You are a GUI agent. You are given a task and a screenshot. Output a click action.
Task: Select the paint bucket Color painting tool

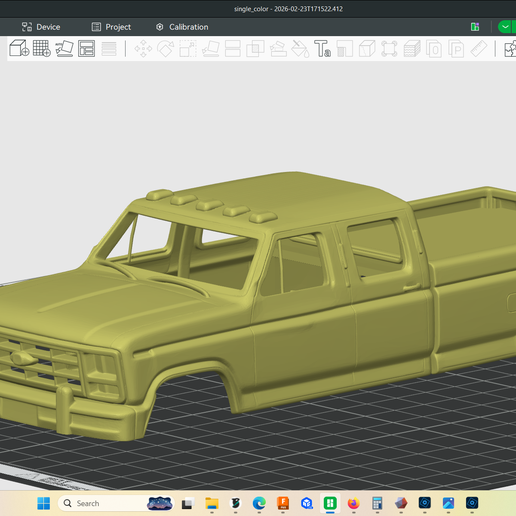click(x=300, y=49)
